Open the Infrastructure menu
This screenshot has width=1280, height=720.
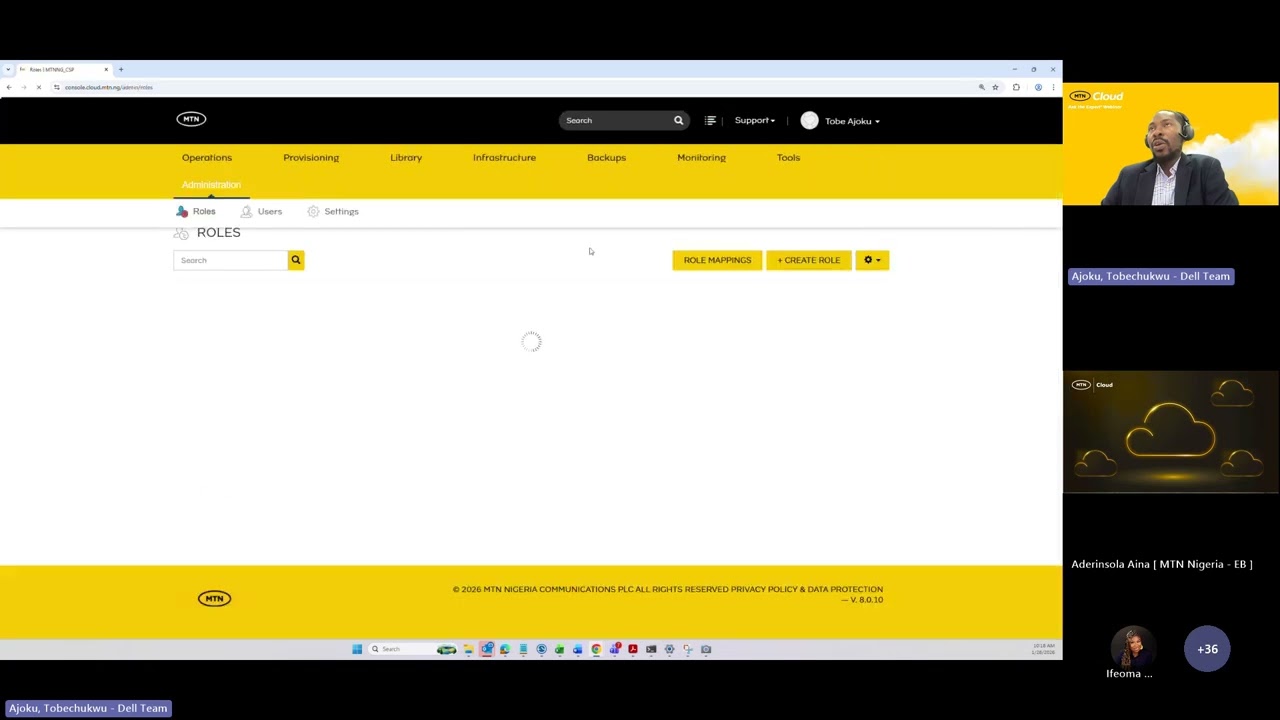tap(504, 157)
